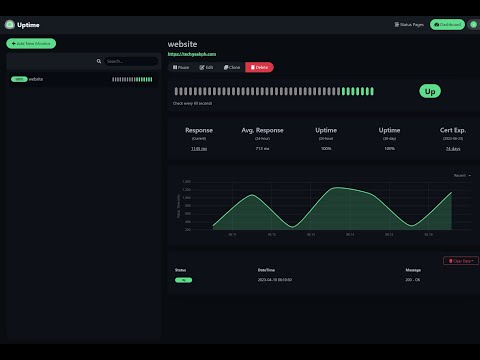Viewport: 480px width, 360px height.
Task: Click the 200 - OK message cell
Action: tap(413, 280)
